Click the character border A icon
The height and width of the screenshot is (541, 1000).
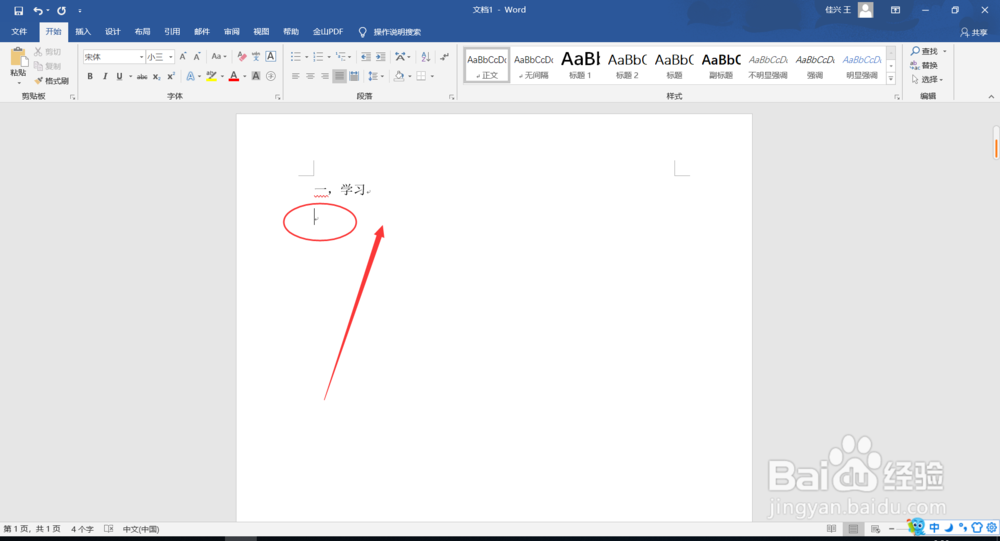(270, 57)
